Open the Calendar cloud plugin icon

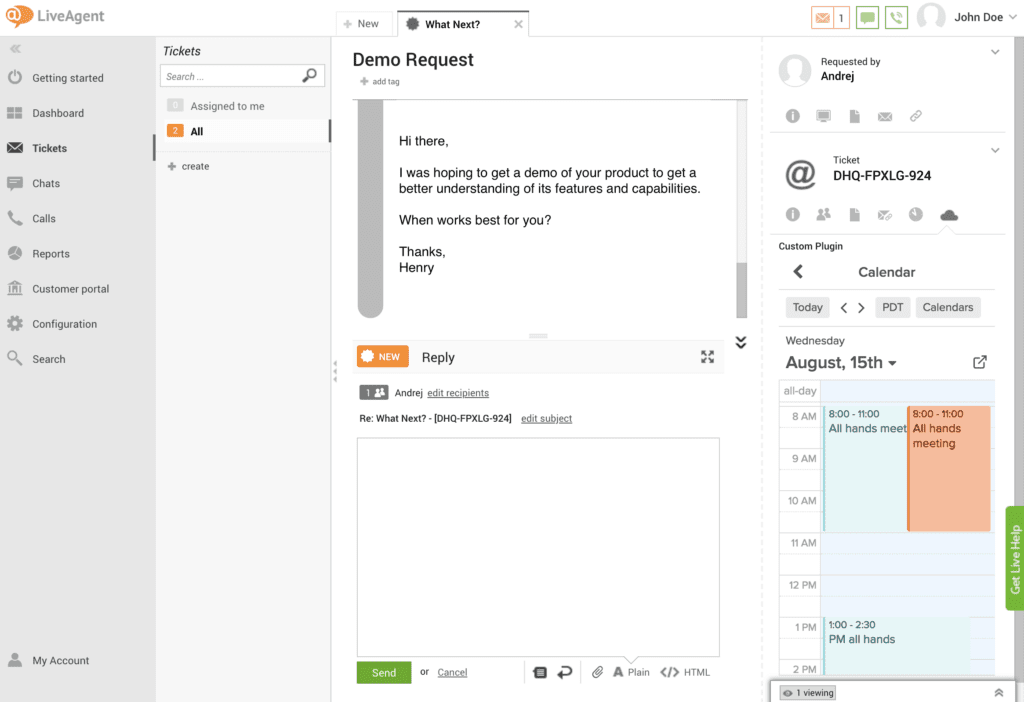point(948,214)
